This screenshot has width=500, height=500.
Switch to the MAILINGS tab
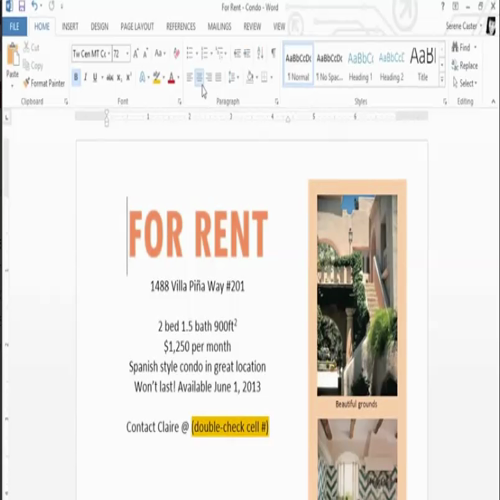point(219,26)
